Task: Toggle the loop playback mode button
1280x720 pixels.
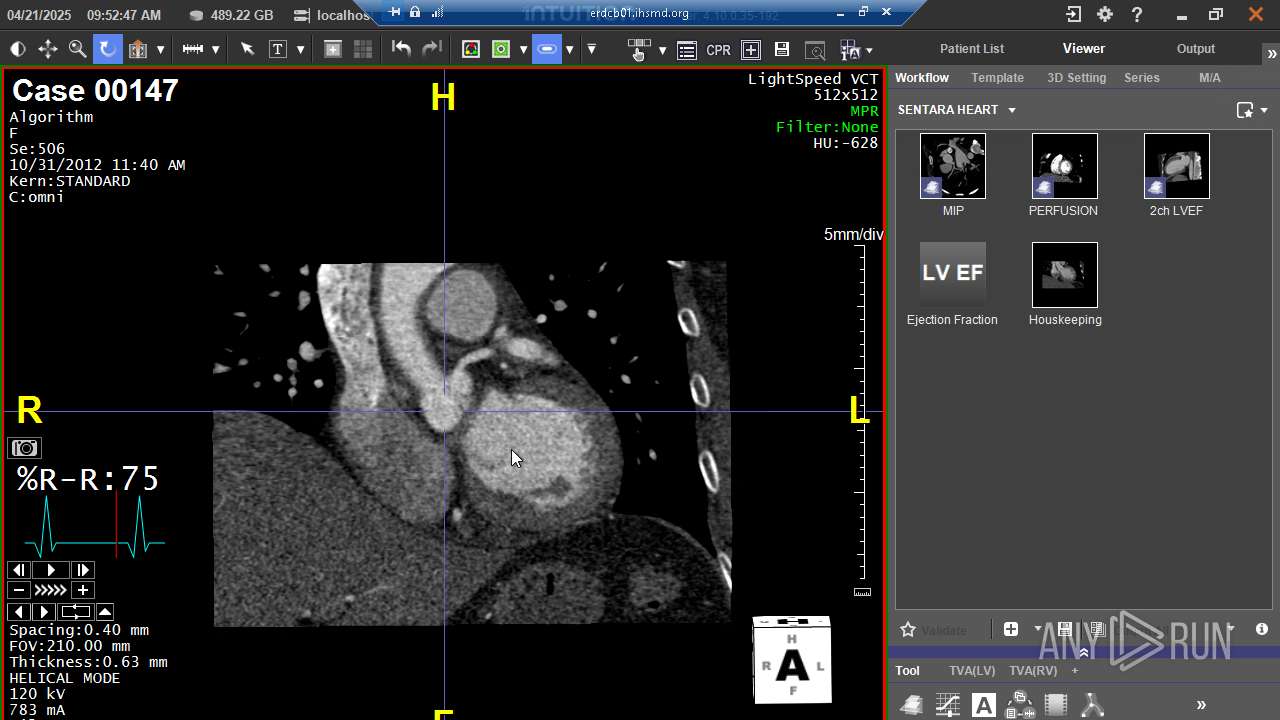Action: (x=75, y=612)
